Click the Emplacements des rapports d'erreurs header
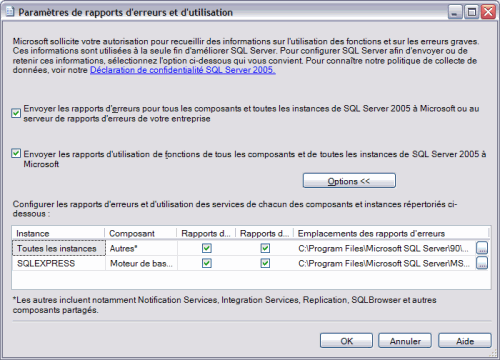500x360 pixels. tap(391, 233)
